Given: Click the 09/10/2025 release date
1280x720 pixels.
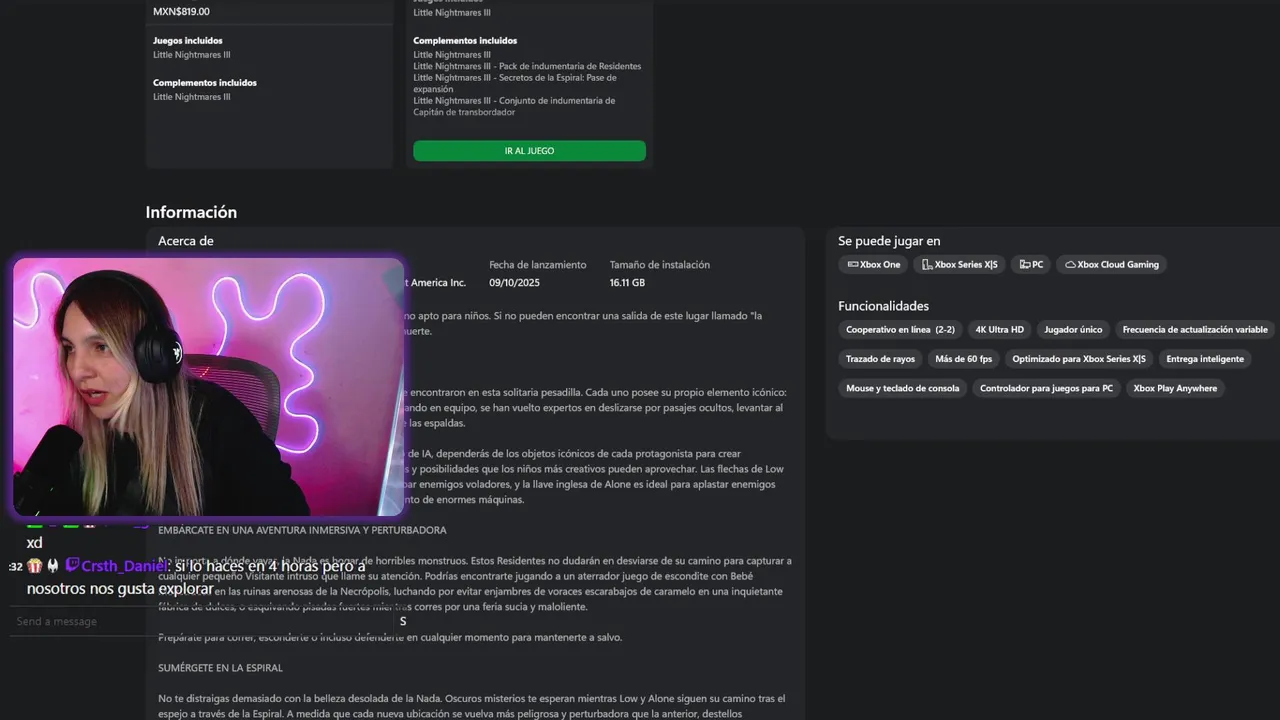Looking at the screenshot, I should [x=514, y=283].
